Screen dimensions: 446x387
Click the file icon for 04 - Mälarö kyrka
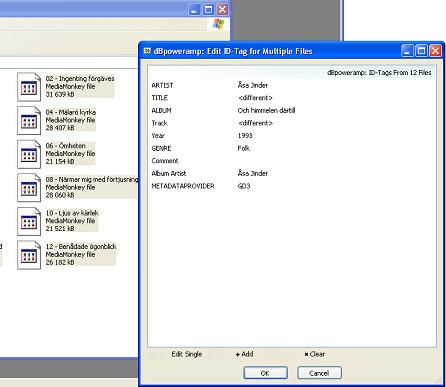coord(29,121)
